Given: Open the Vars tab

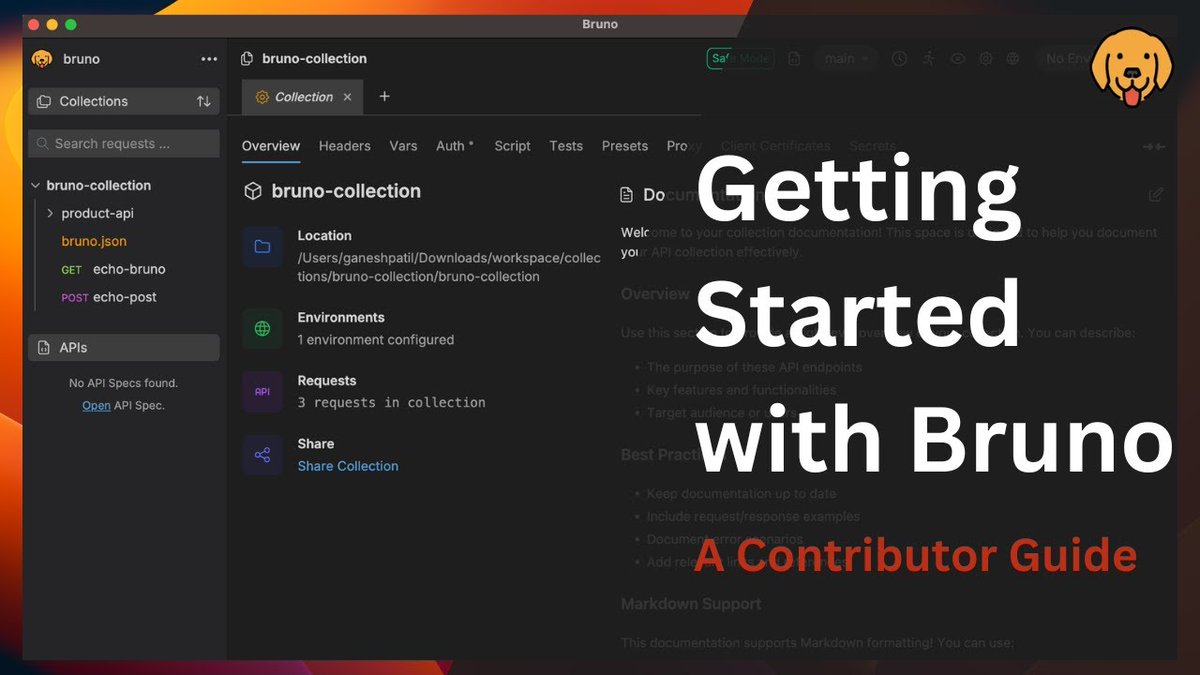Looking at the screenshot, I should (x=403, y=146).
